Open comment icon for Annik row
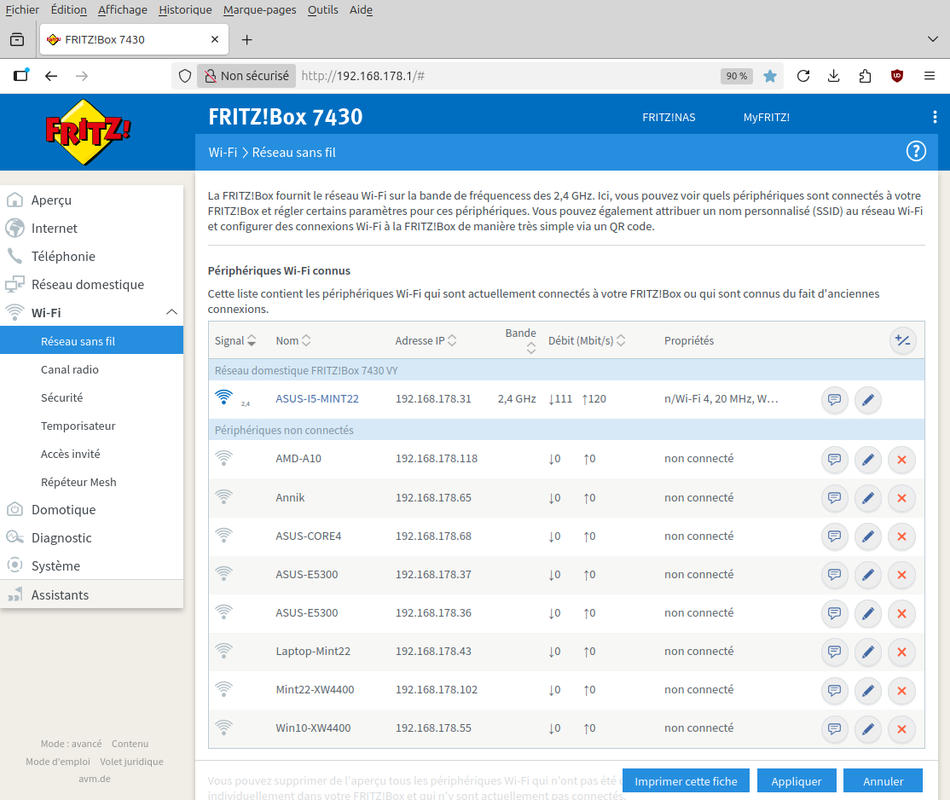Screen dimensions: 950x800 [x=834, y=498]
